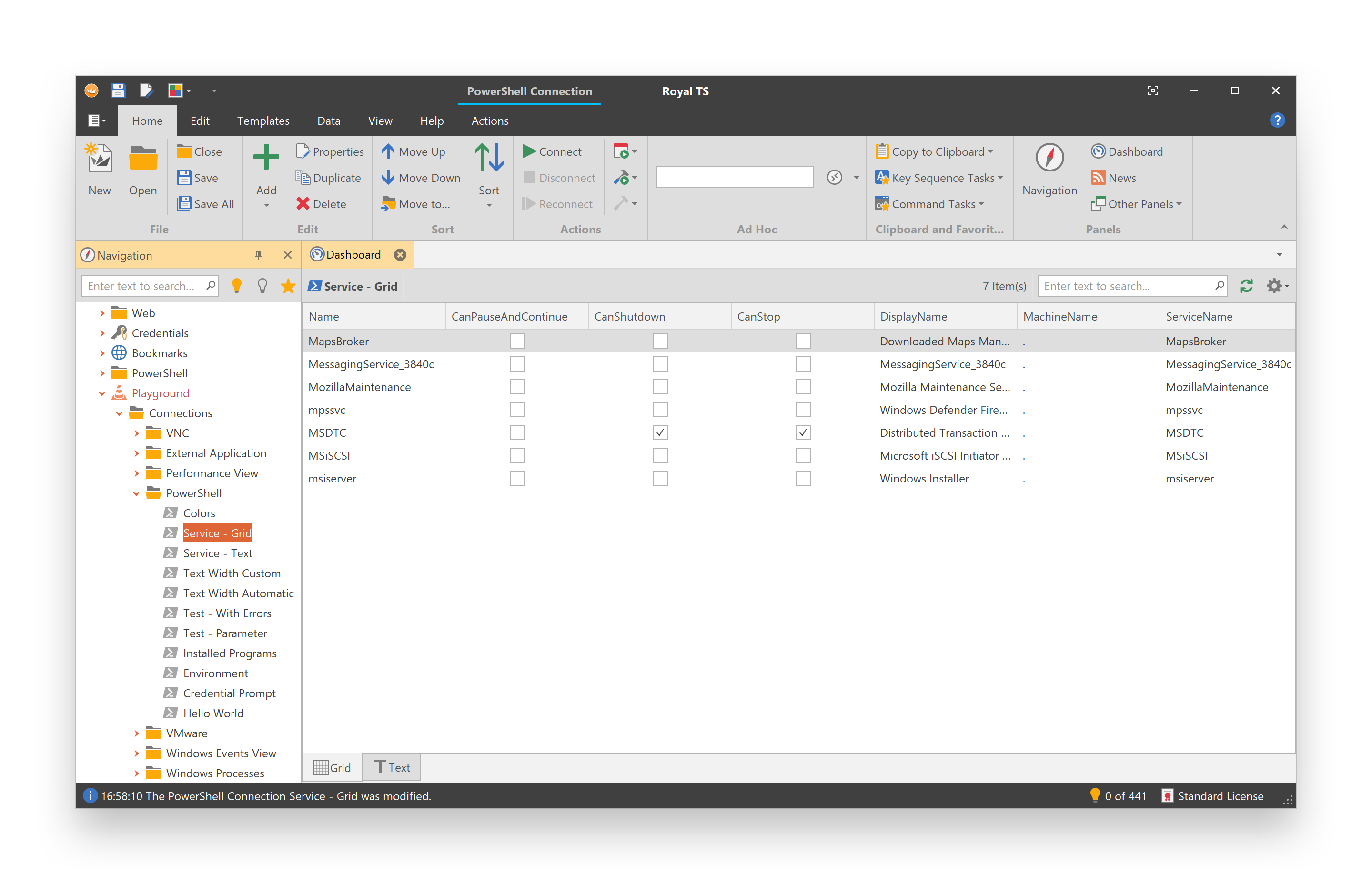Open the Navigation compass panel button

tap(1049, 170)
